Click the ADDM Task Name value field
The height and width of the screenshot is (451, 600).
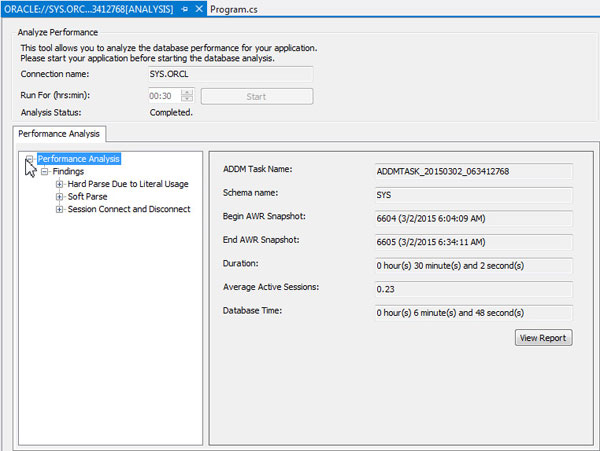474,171
